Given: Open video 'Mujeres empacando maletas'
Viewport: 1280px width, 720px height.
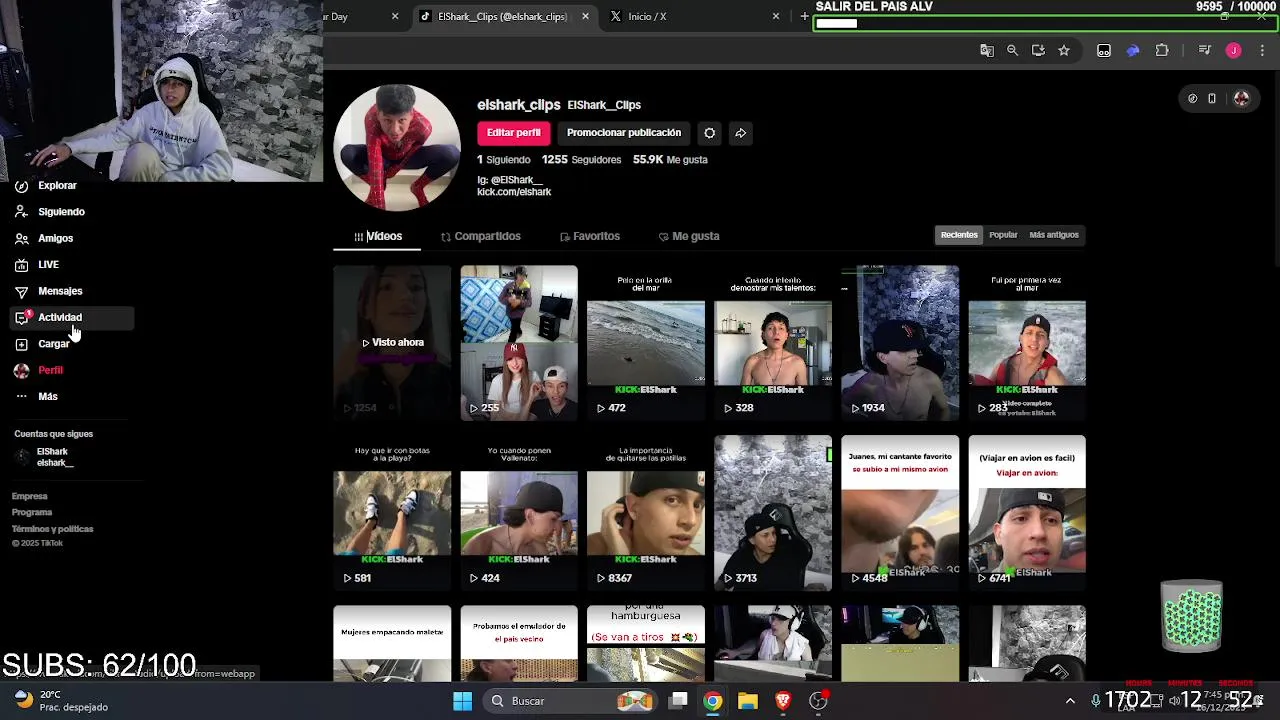Looking at the screenshot, I should pyautogui.click(x=392, y=643).
